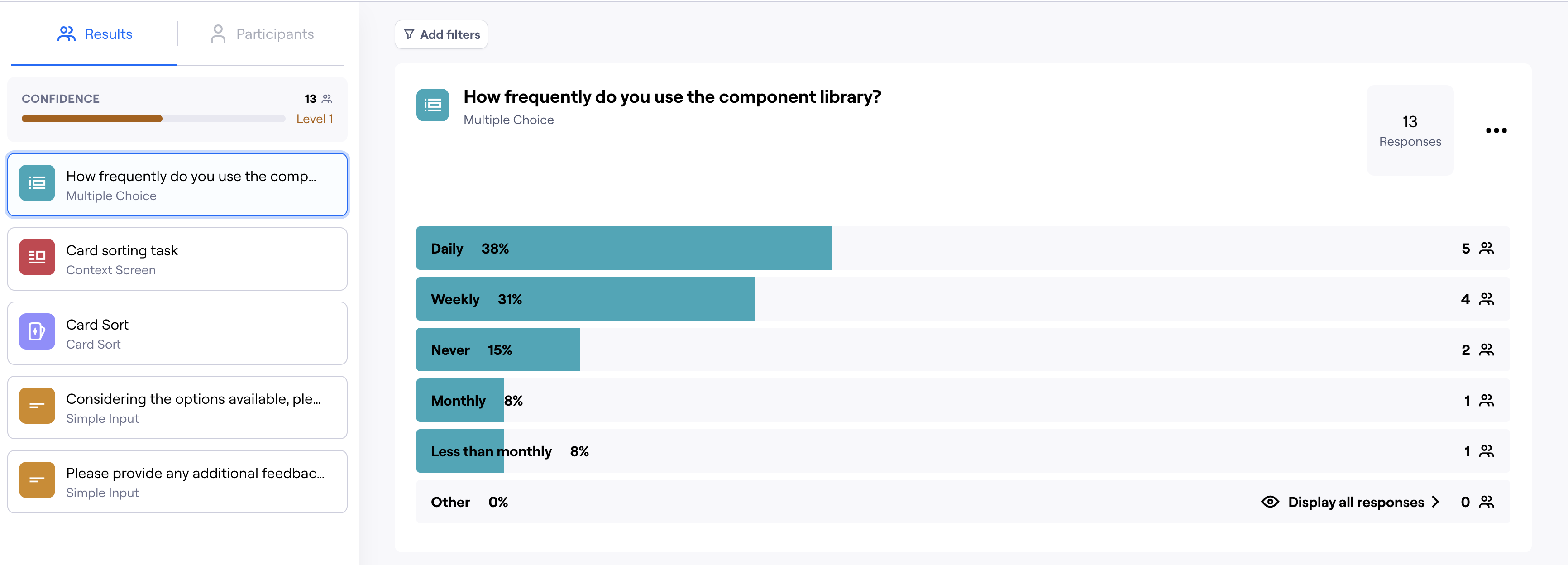Open the 'Card sorting task' sidebar item
1568x565 pixels.
point(177,259)
